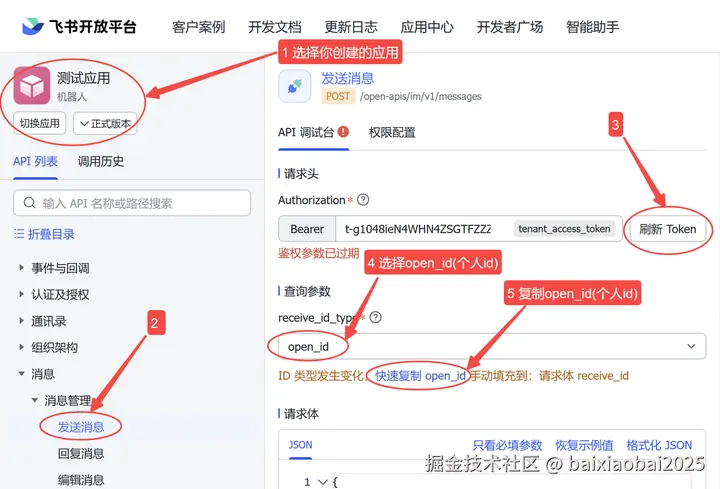Switch to the 权限配置 tab
This screenshot has height=489, width=720.
point(392,133)
